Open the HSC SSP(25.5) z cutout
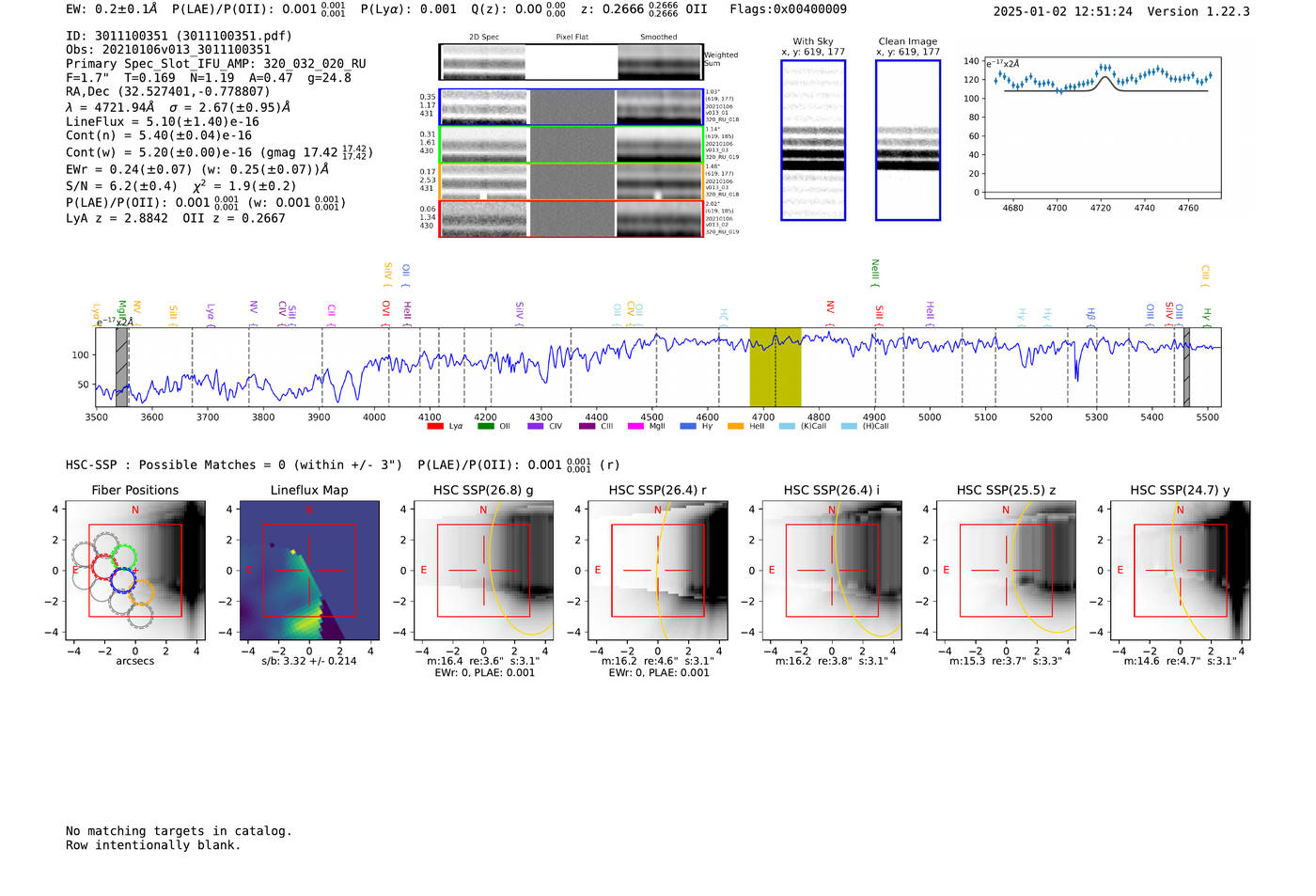The width and height of the screenshot is (1316, 896). tap(1006, 570)
